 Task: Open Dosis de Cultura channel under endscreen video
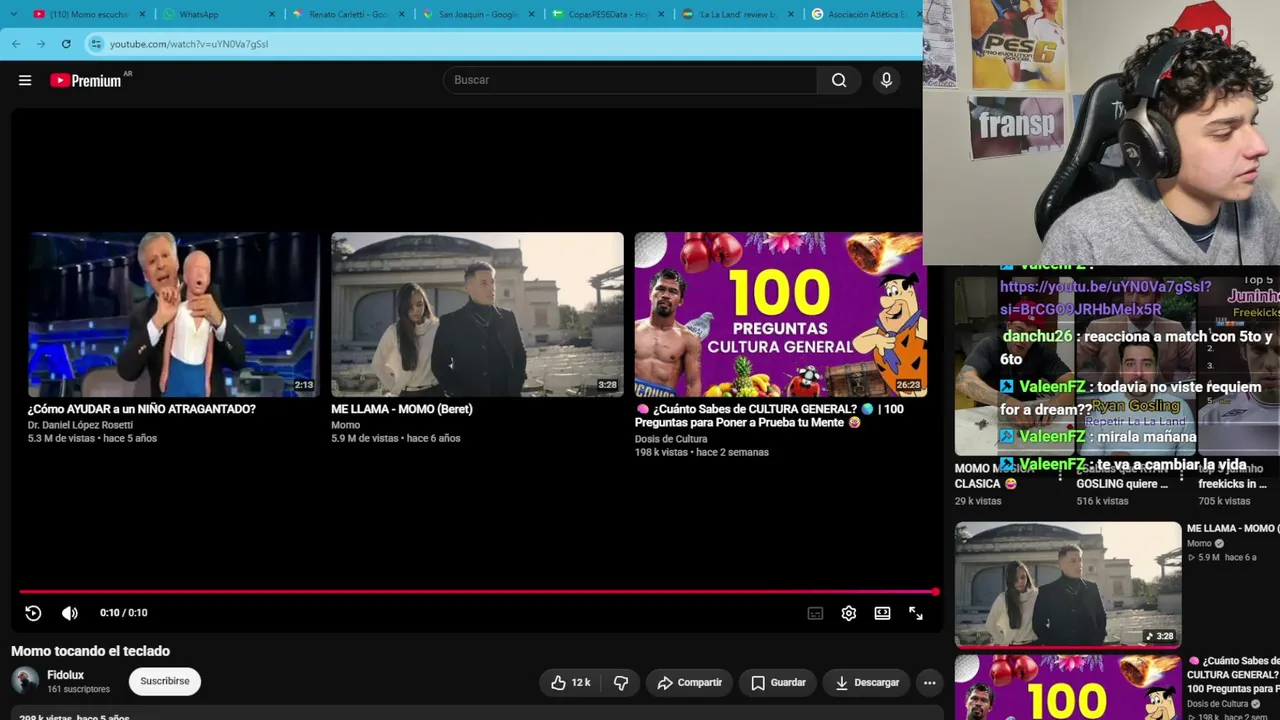[671, 439]
